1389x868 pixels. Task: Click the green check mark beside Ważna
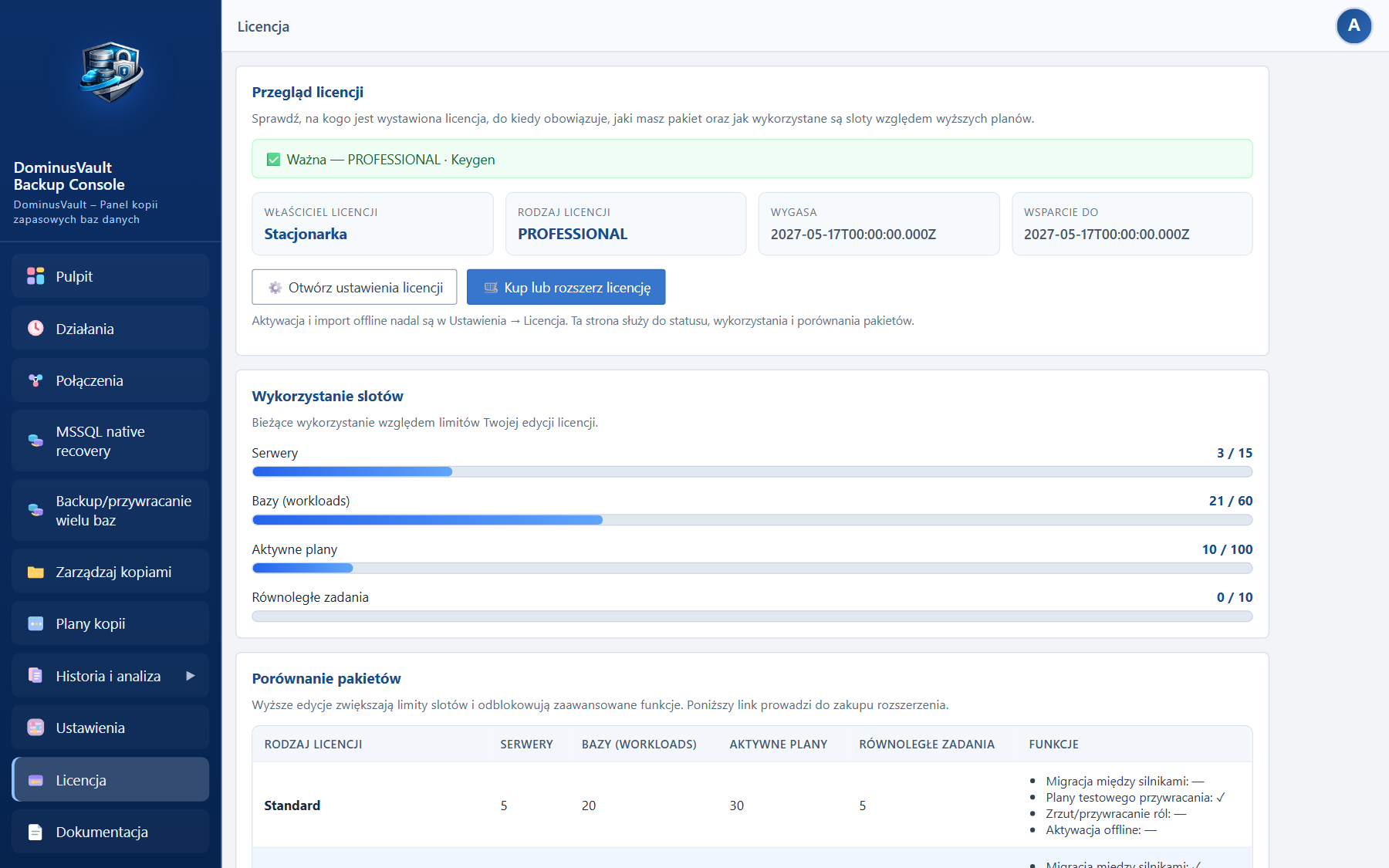(273, 160)
